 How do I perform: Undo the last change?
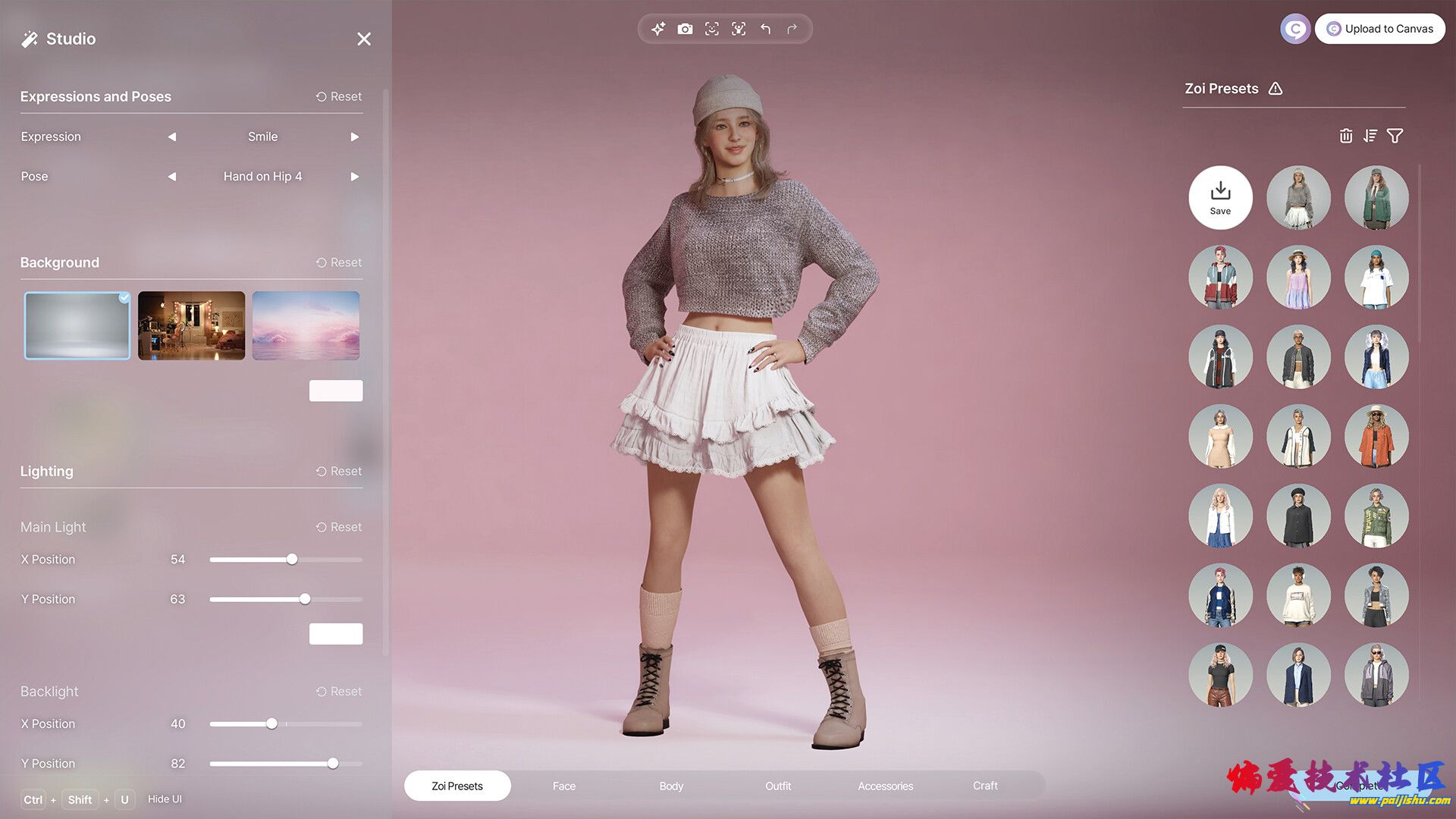[766, 29]
